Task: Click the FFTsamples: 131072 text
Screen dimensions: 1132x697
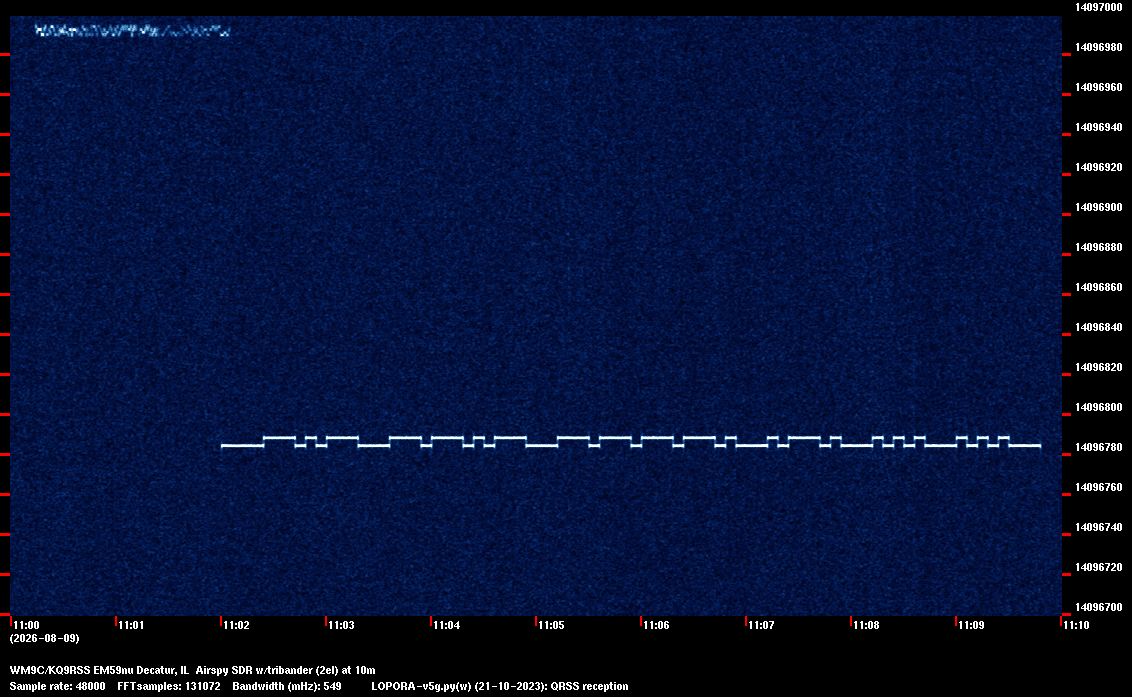Action: point(169,686)
